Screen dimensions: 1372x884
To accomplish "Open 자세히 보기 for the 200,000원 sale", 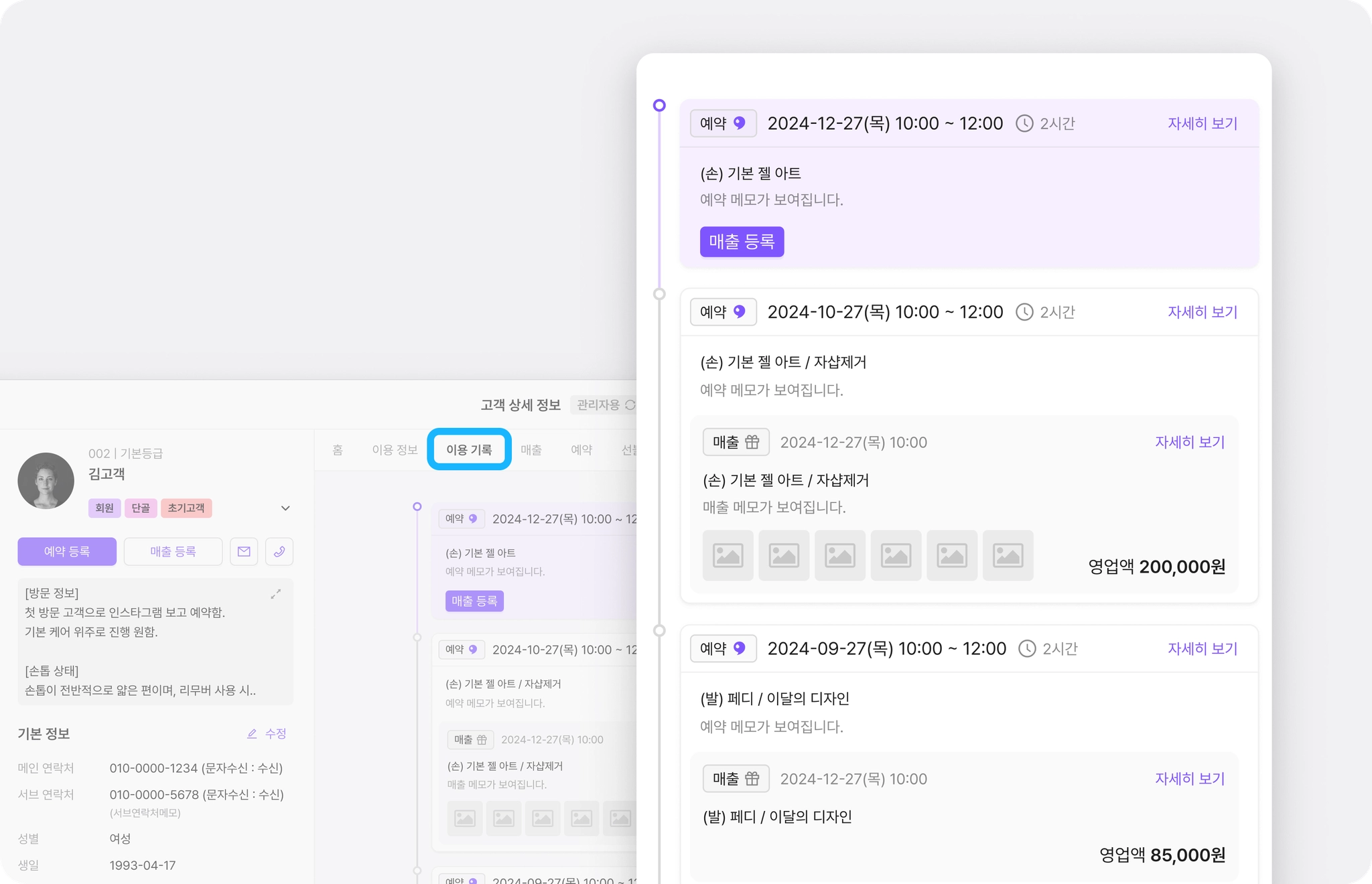I will [x=1189, y=443].
